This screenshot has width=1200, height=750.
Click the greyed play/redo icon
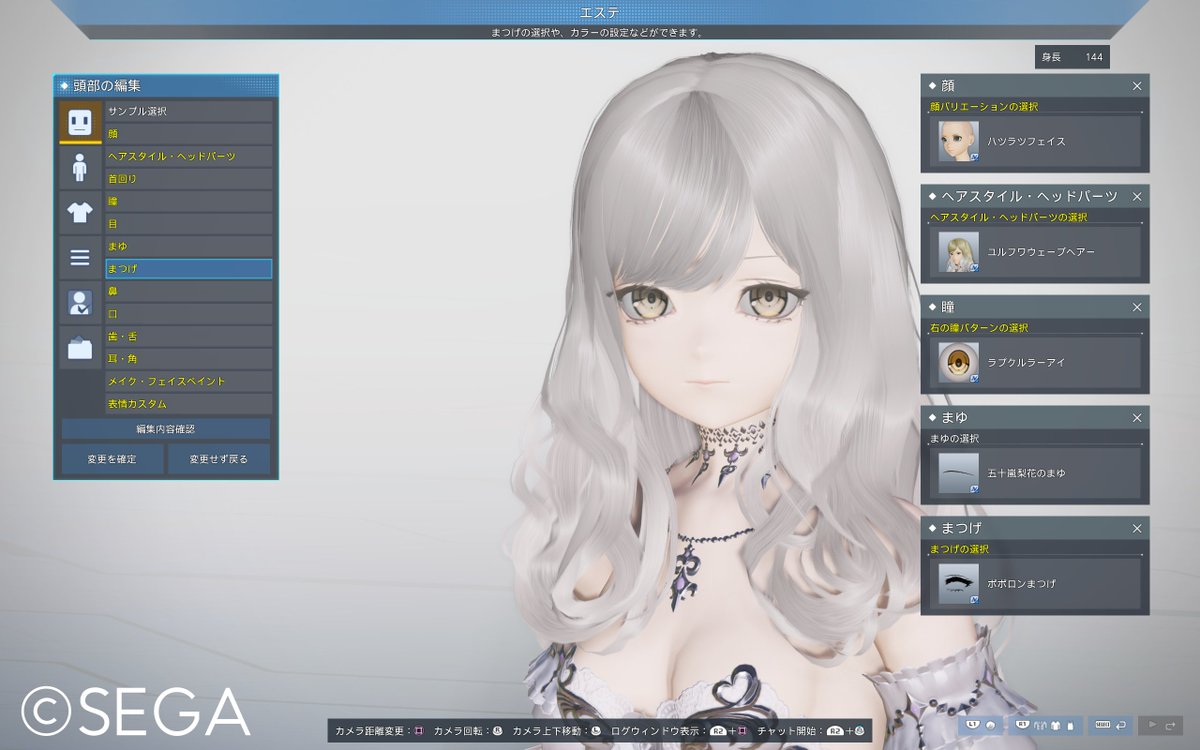[1160, 724]
